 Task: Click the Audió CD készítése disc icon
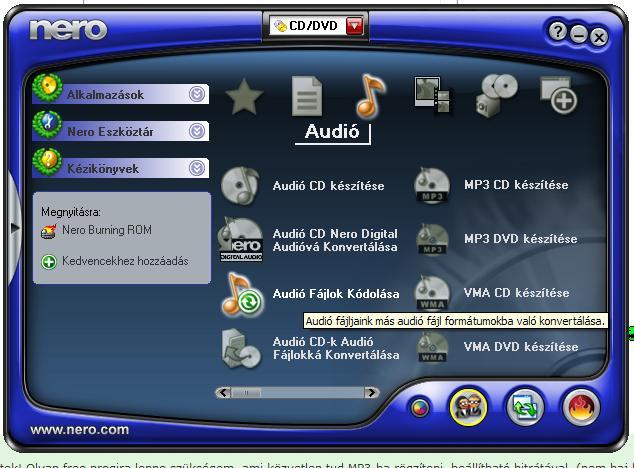click(241, 186)
